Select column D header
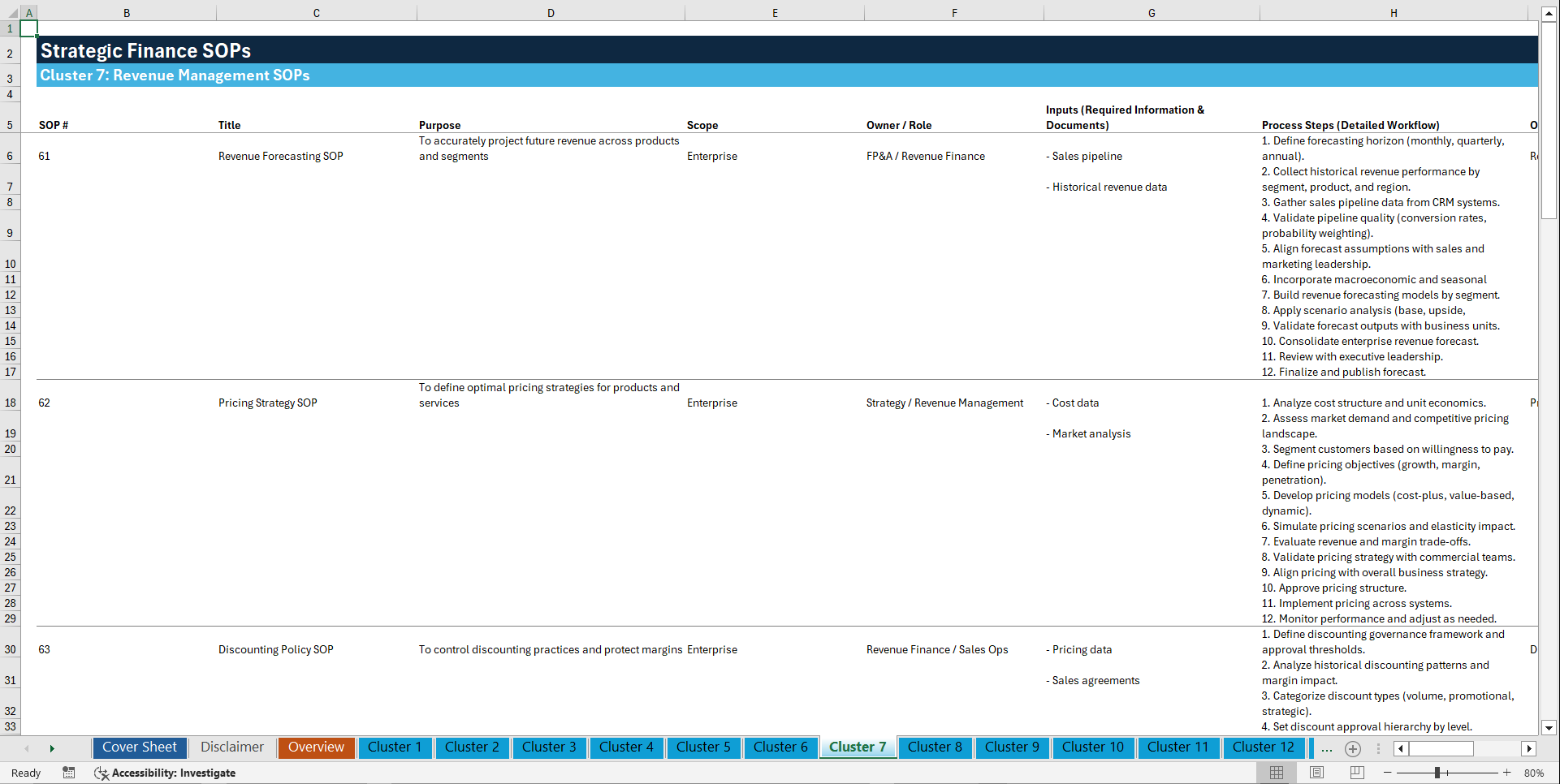1560x784 pixels. (551, 12)
